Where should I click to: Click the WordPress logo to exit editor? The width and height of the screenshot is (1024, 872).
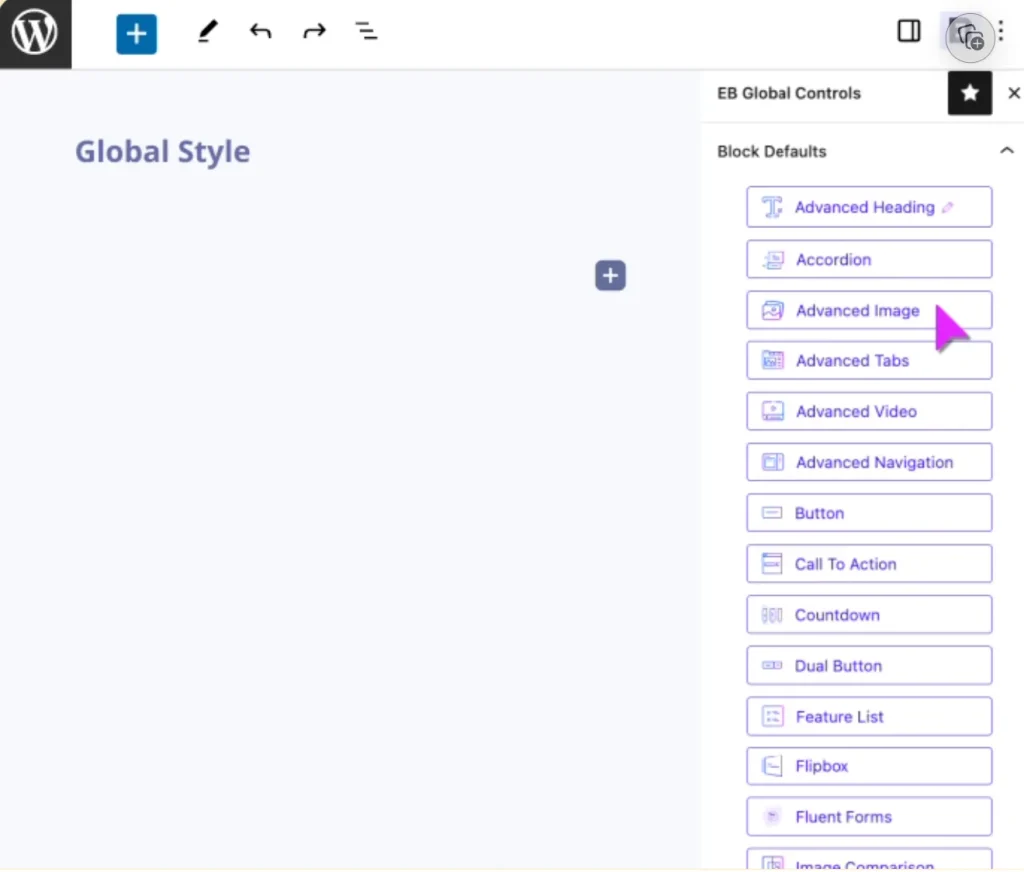tap(34, 33)
